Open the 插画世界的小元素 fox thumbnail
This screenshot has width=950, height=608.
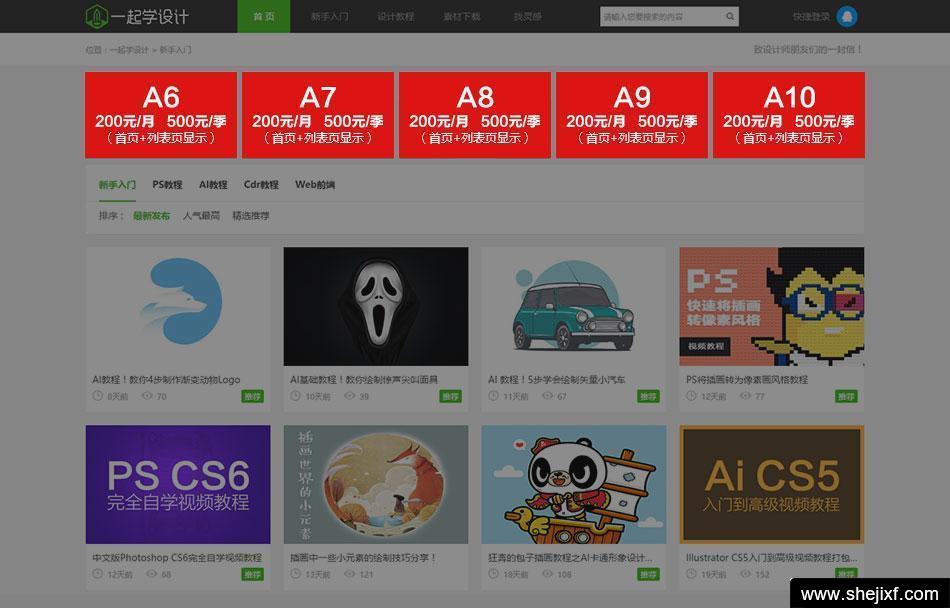(x=376, y=484)
